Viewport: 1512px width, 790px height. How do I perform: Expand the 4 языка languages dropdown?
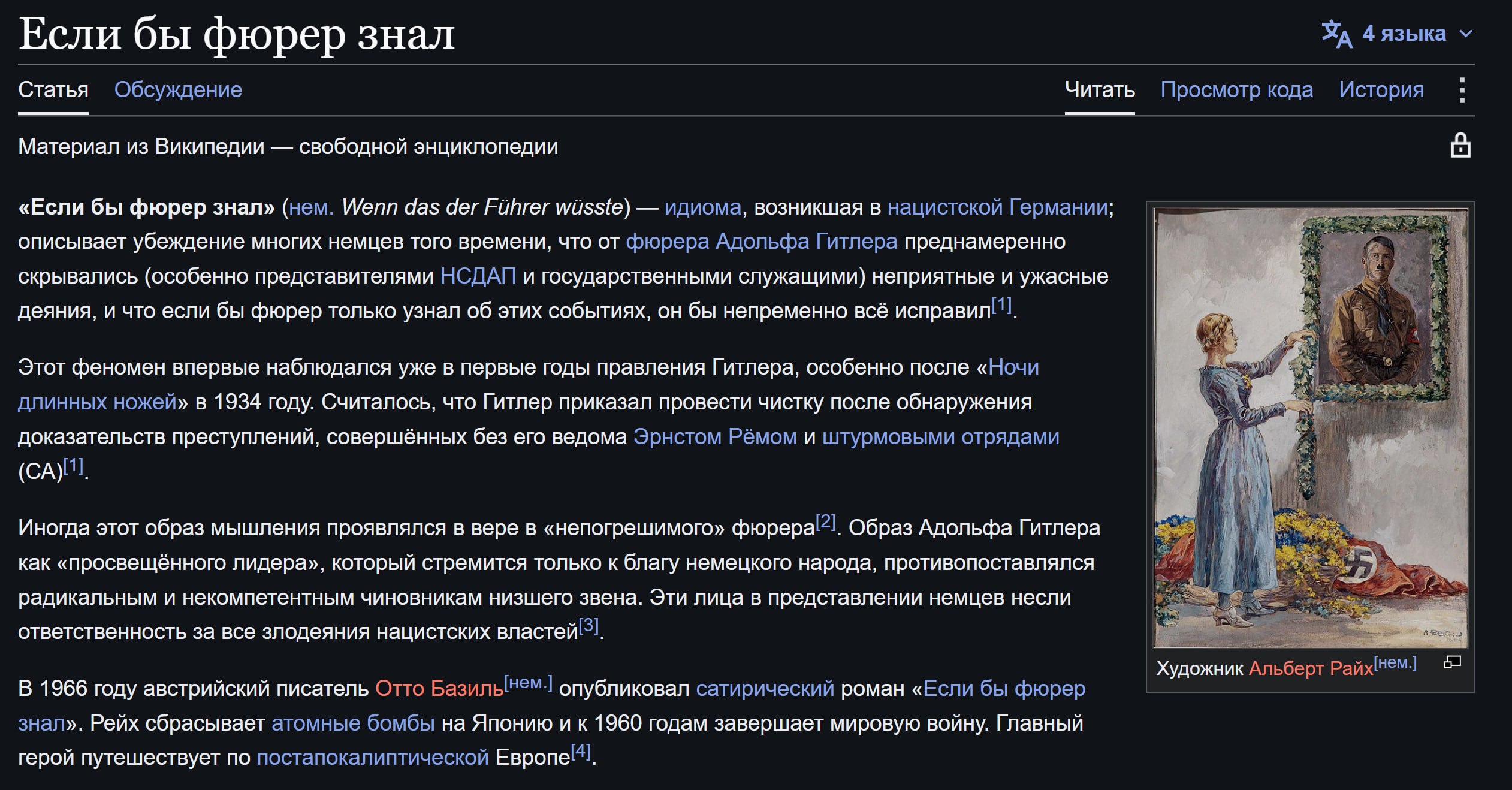tap(1398, 34)
